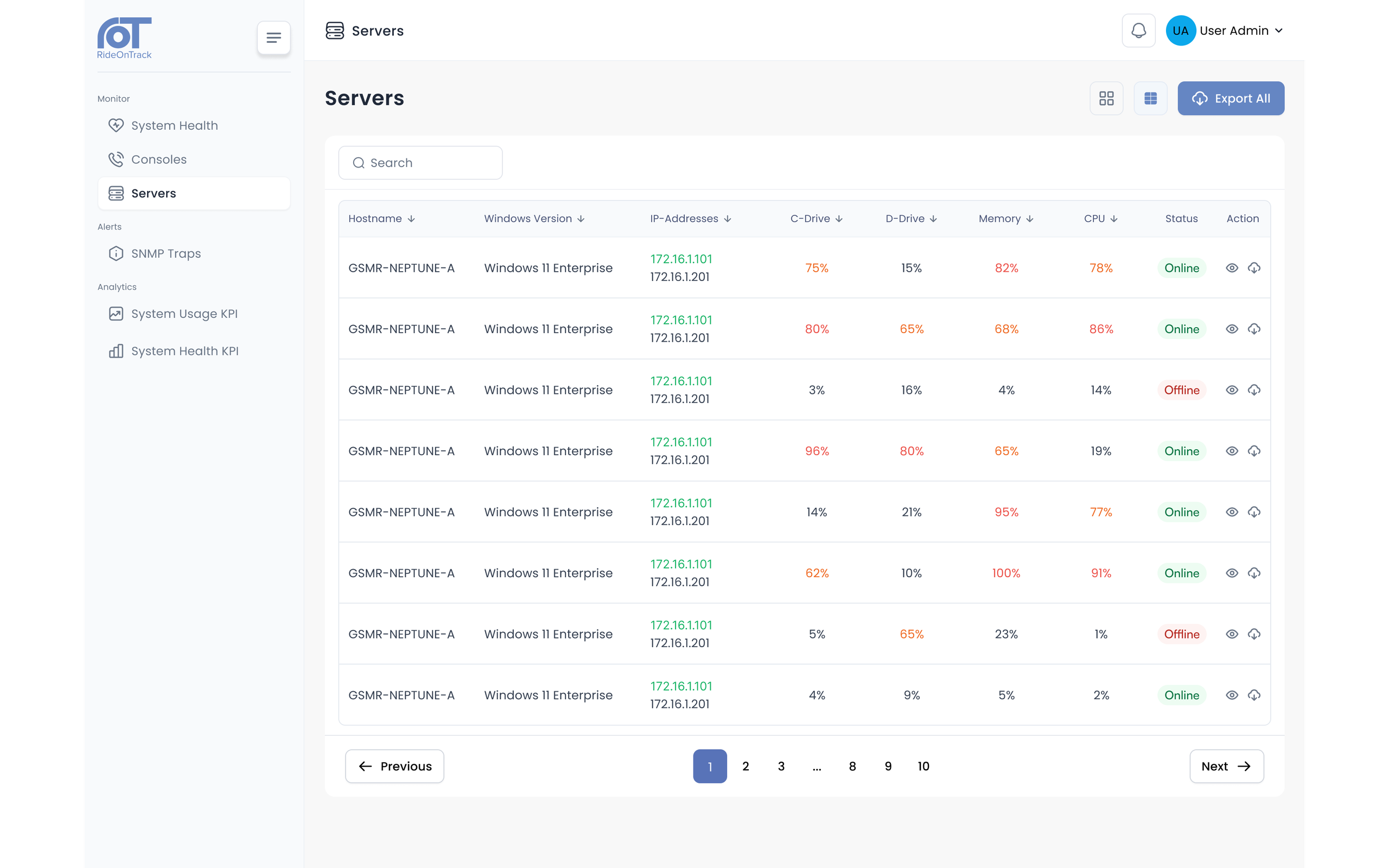Screen dimensions: 1389x868
Task: Download the offline row with 1% CPU
Action: (1254, 634)
